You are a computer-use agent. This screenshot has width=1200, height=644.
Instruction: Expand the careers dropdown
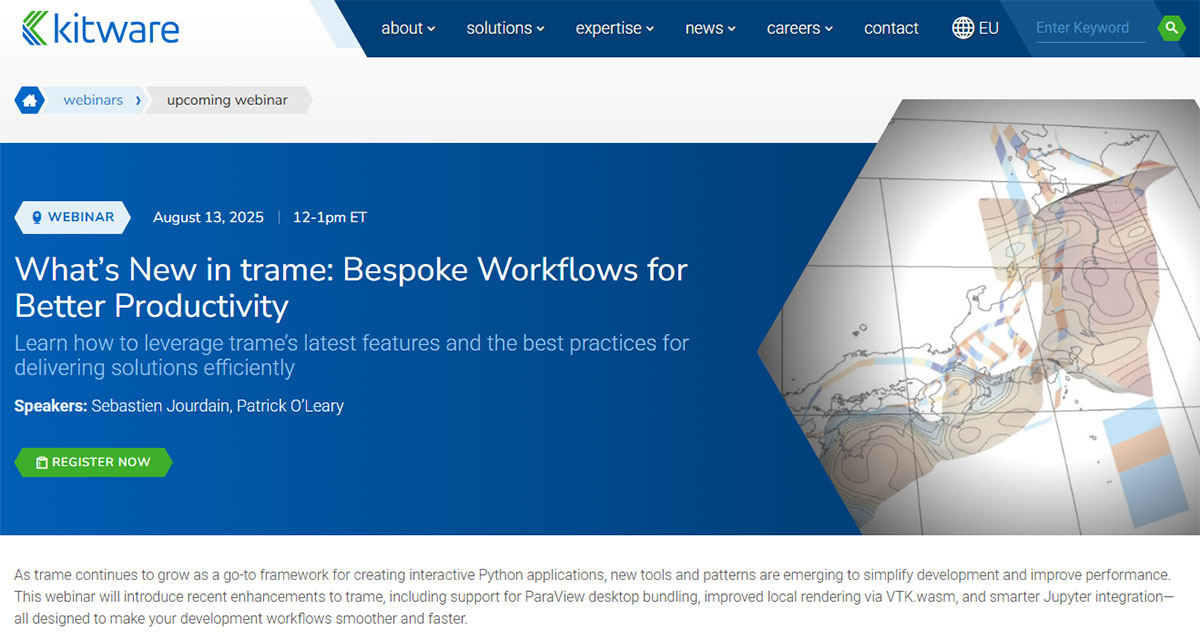pyautogui.click(x=799, y=28)
